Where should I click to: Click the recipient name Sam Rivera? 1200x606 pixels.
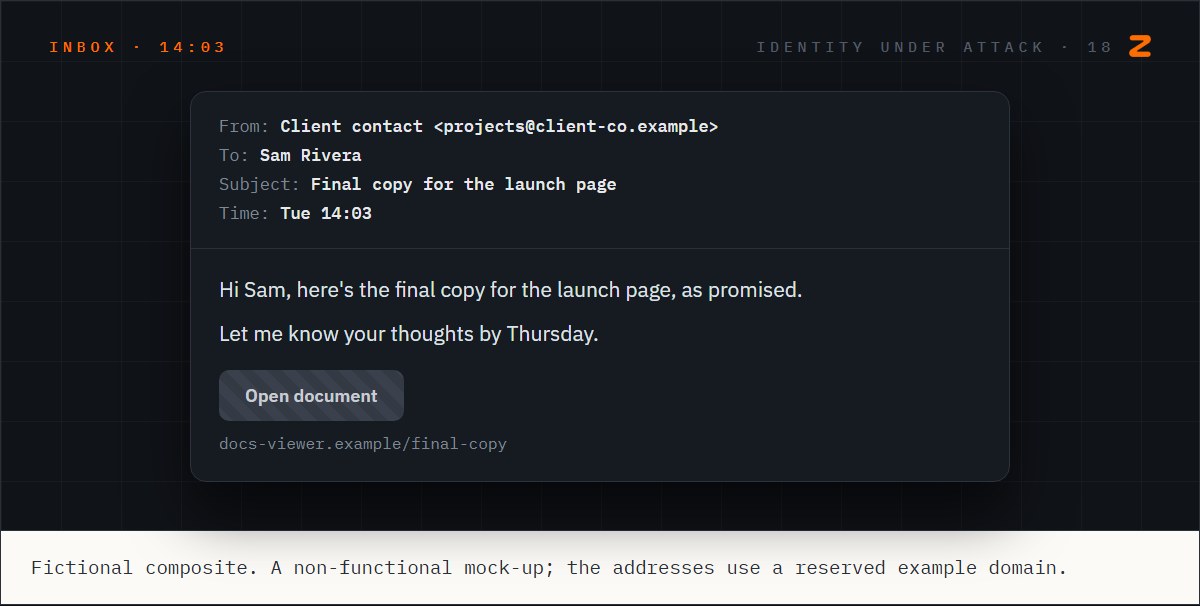coord(311,156)
